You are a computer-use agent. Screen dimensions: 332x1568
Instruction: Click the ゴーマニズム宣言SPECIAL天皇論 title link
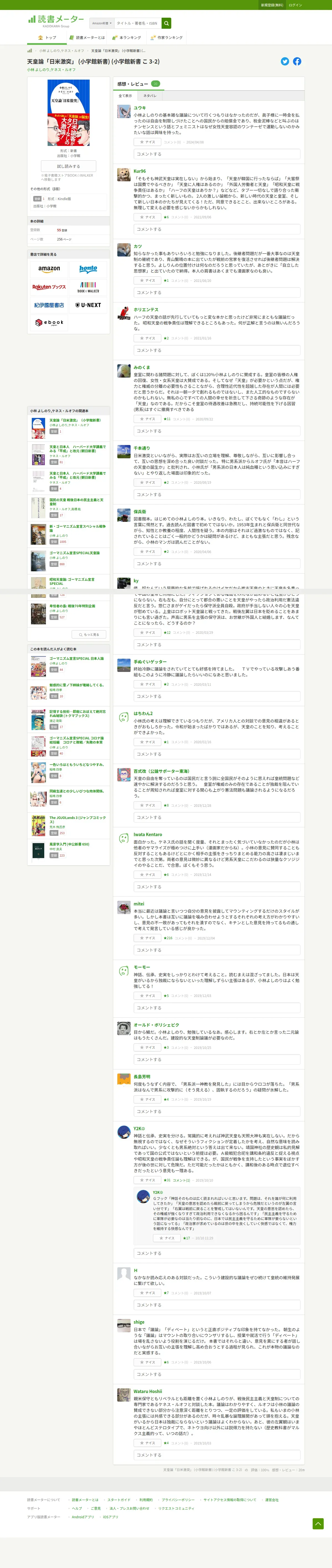(74, 553)
